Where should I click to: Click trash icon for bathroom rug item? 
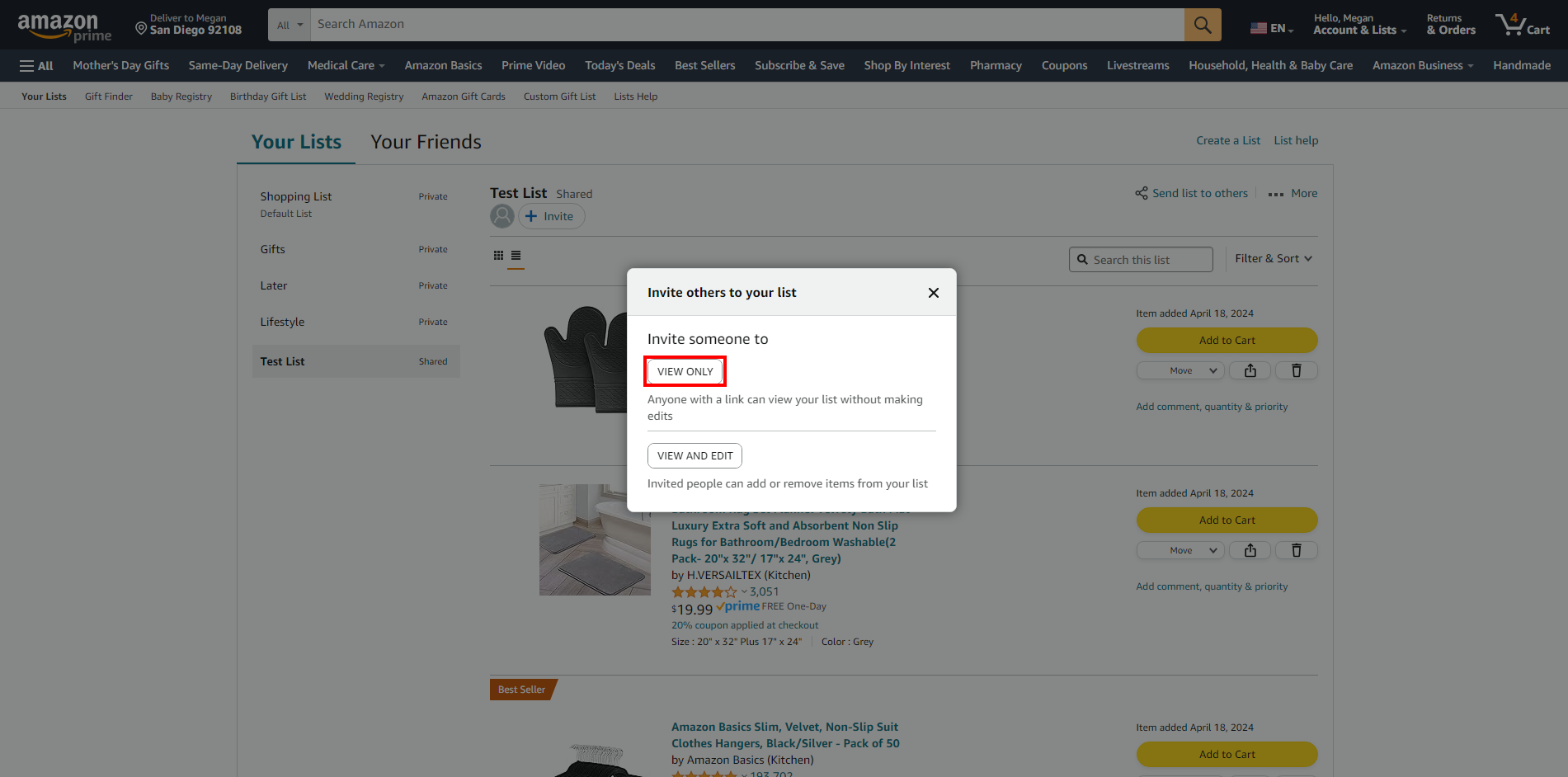tap(1297, 550)
